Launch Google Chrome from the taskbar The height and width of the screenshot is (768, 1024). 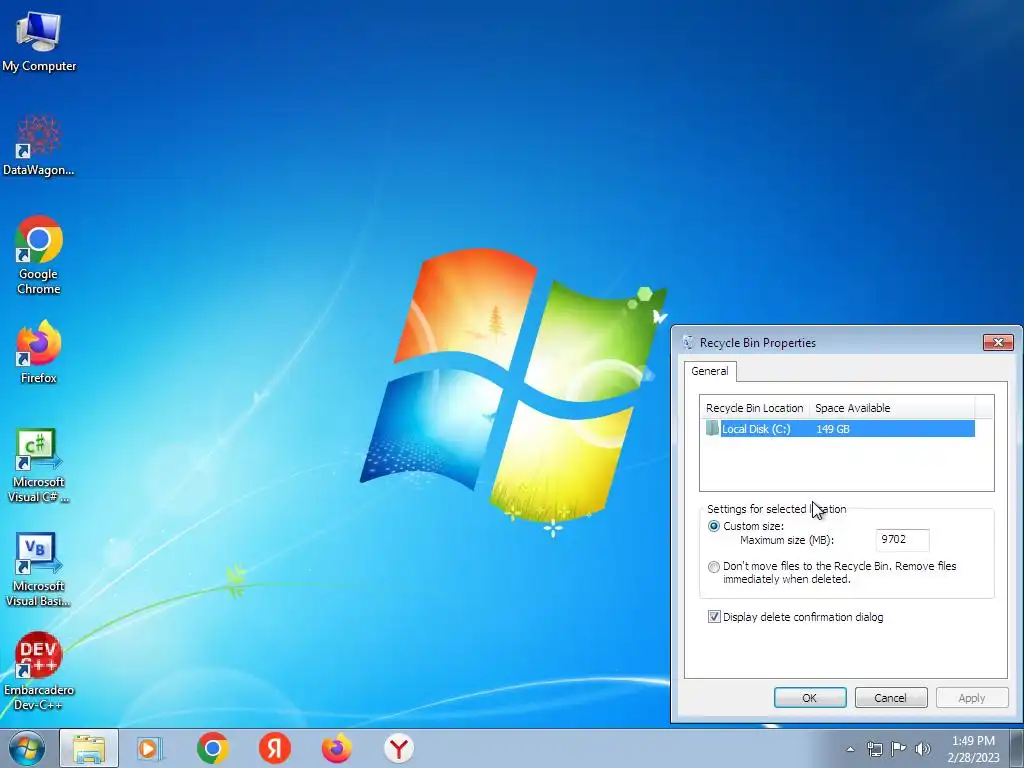(x=212, y=748)
